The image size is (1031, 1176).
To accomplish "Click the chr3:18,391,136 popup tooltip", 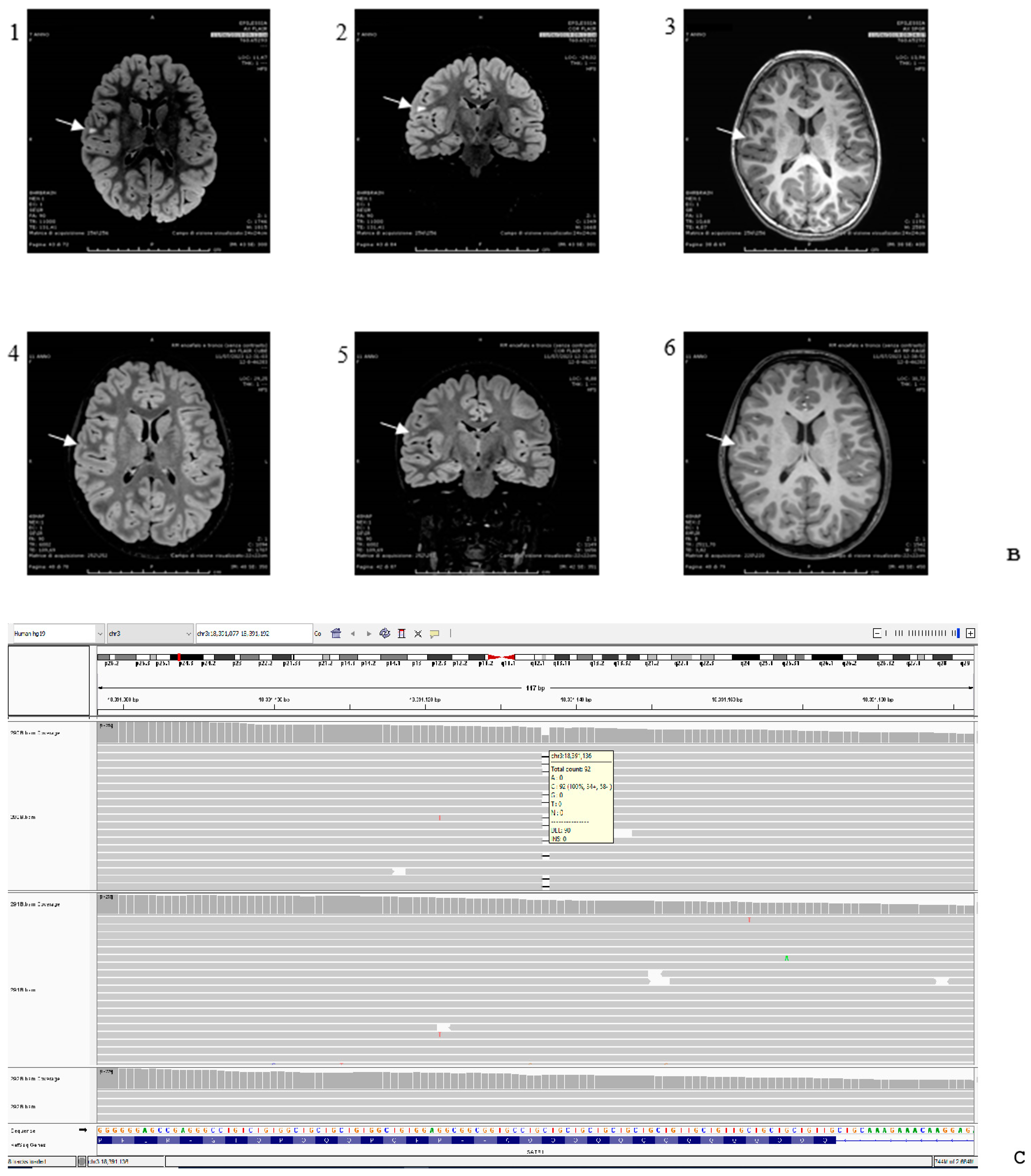I will [581, 797].
